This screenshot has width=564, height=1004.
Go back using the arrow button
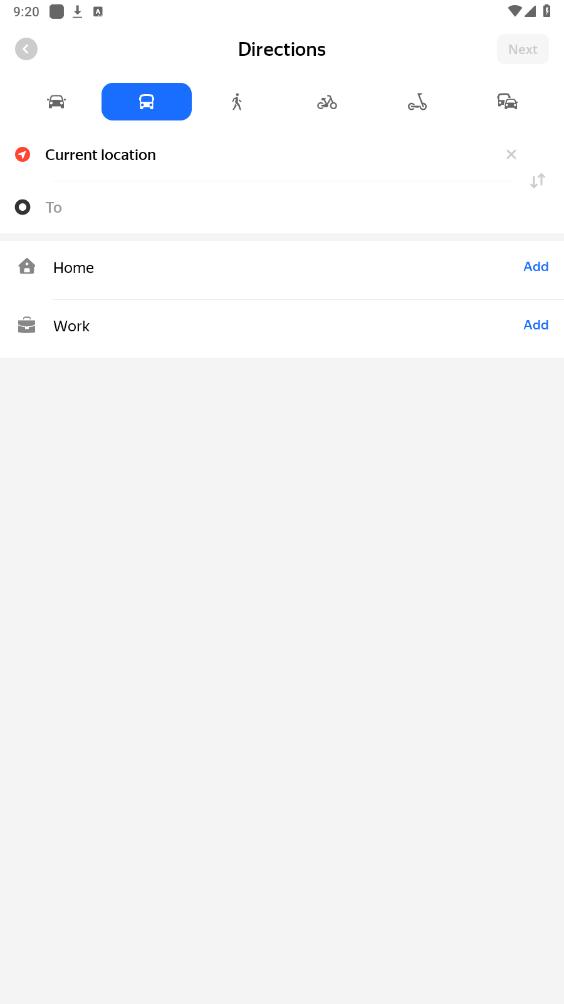point(26,49)
